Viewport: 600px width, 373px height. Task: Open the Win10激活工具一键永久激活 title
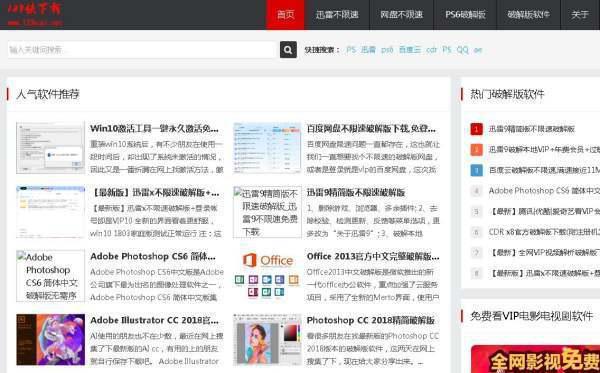coord(154,129)
